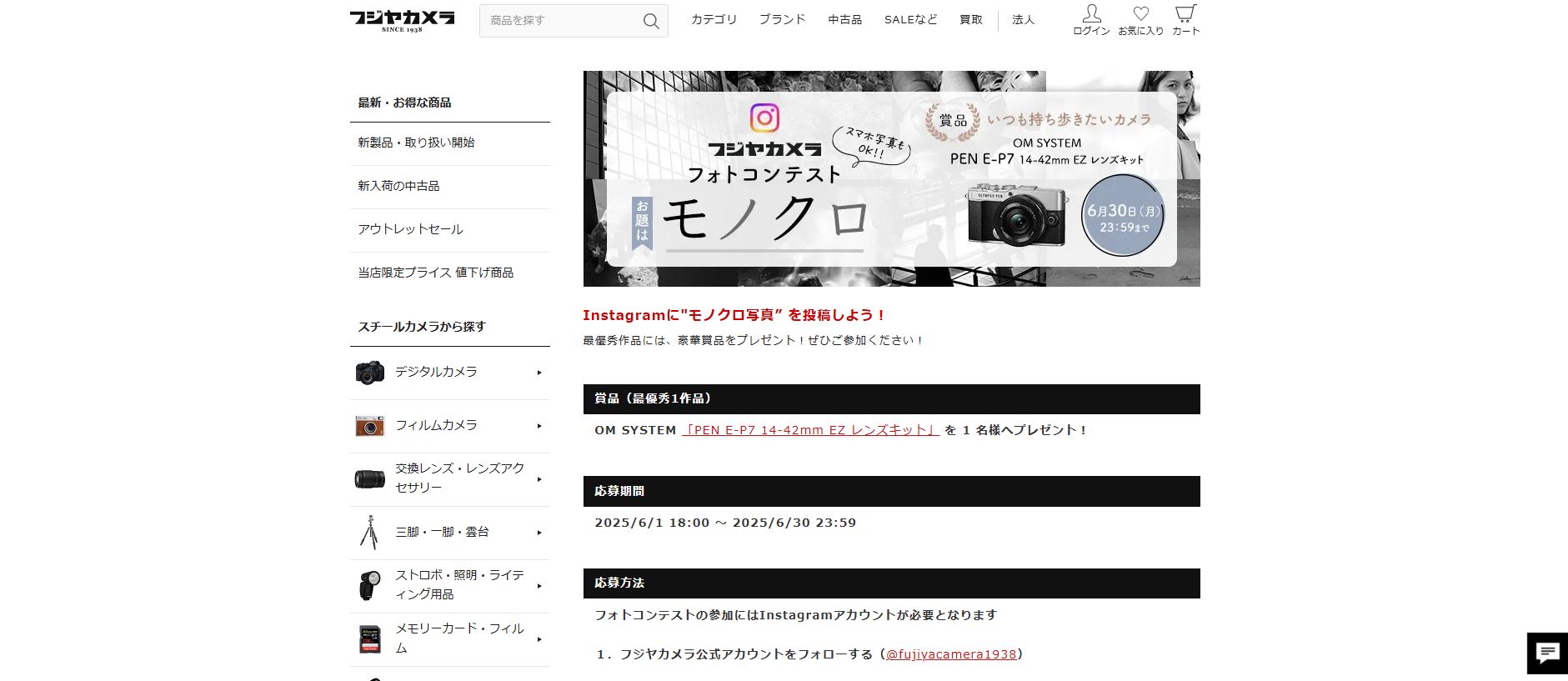Click フィルムカメラ category label
Screen dimensions: 1568x681
(x=436, y=425)
